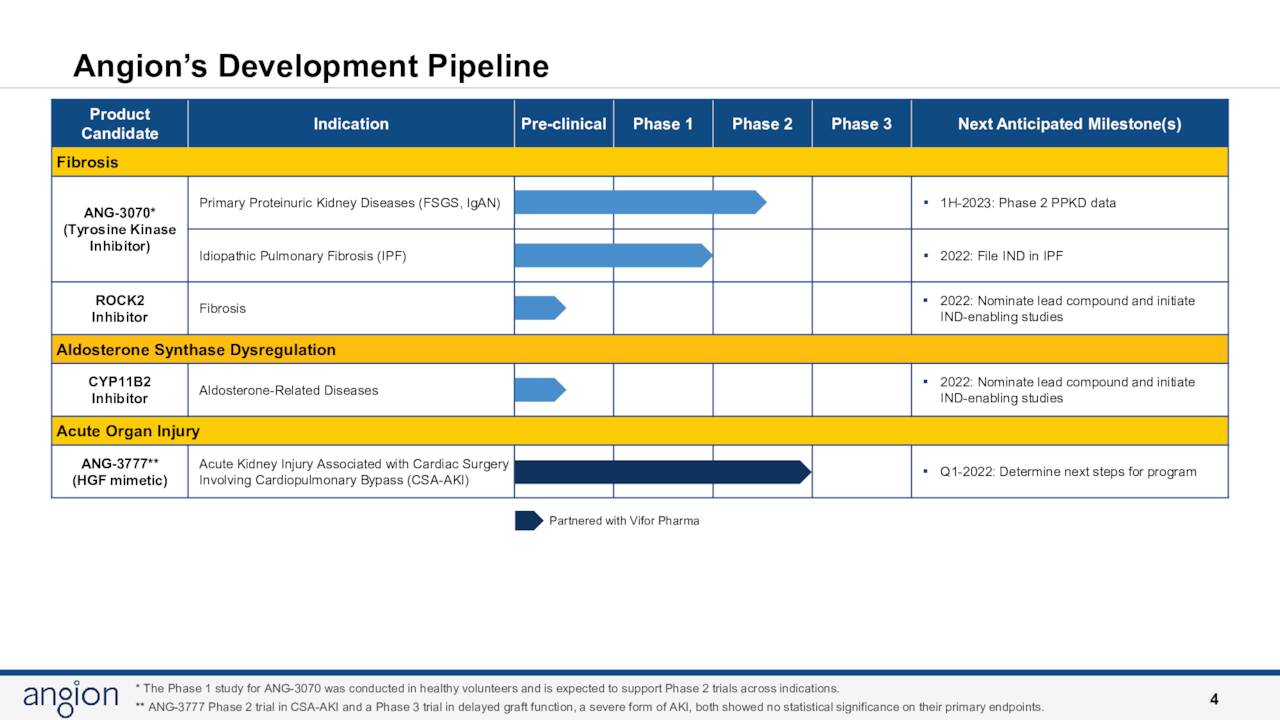The image size is (1280, 720).
Task: Click the Vifor Pharma legend arrow
Action: (528, 520)
